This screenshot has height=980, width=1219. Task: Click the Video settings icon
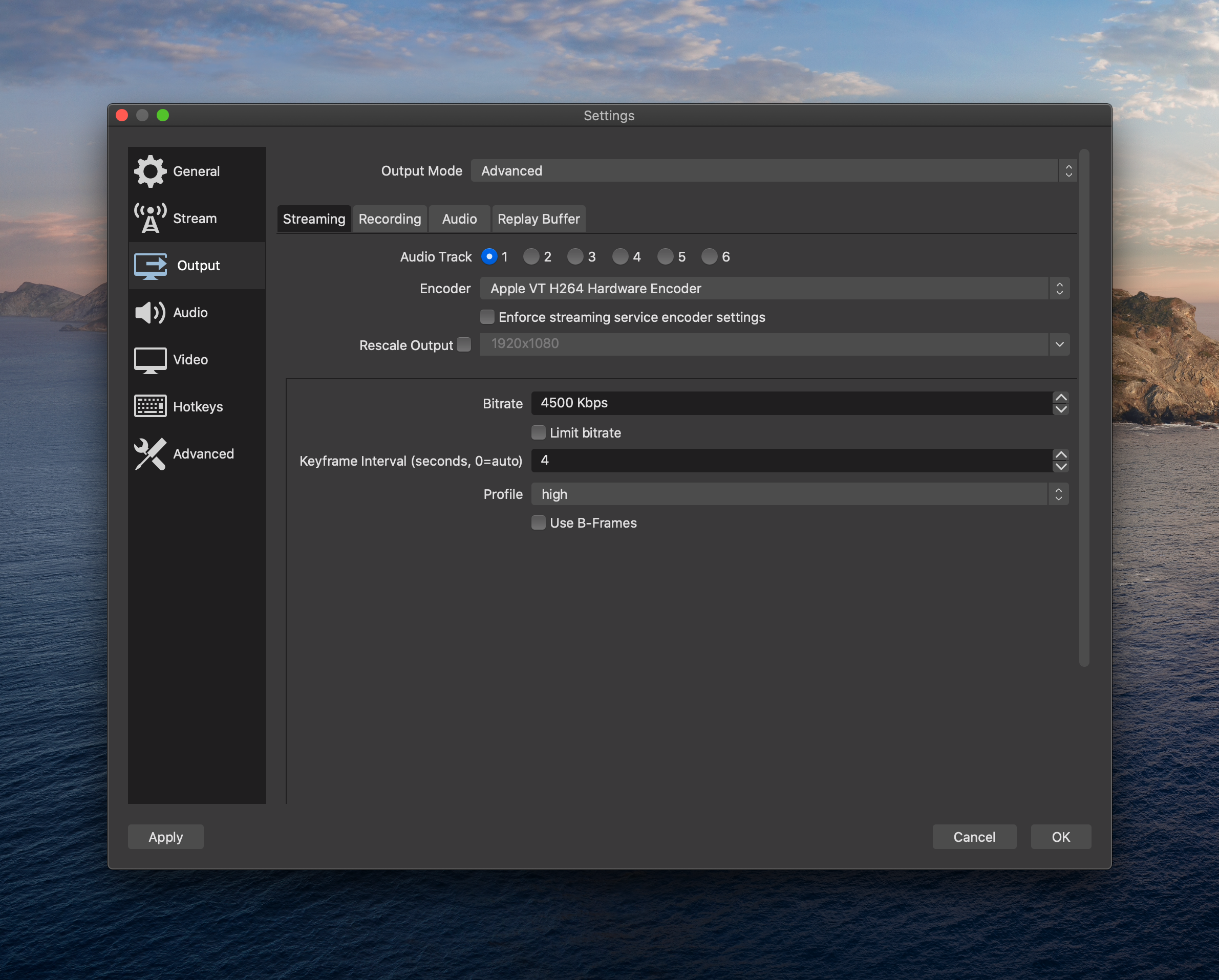coord(151,358)
